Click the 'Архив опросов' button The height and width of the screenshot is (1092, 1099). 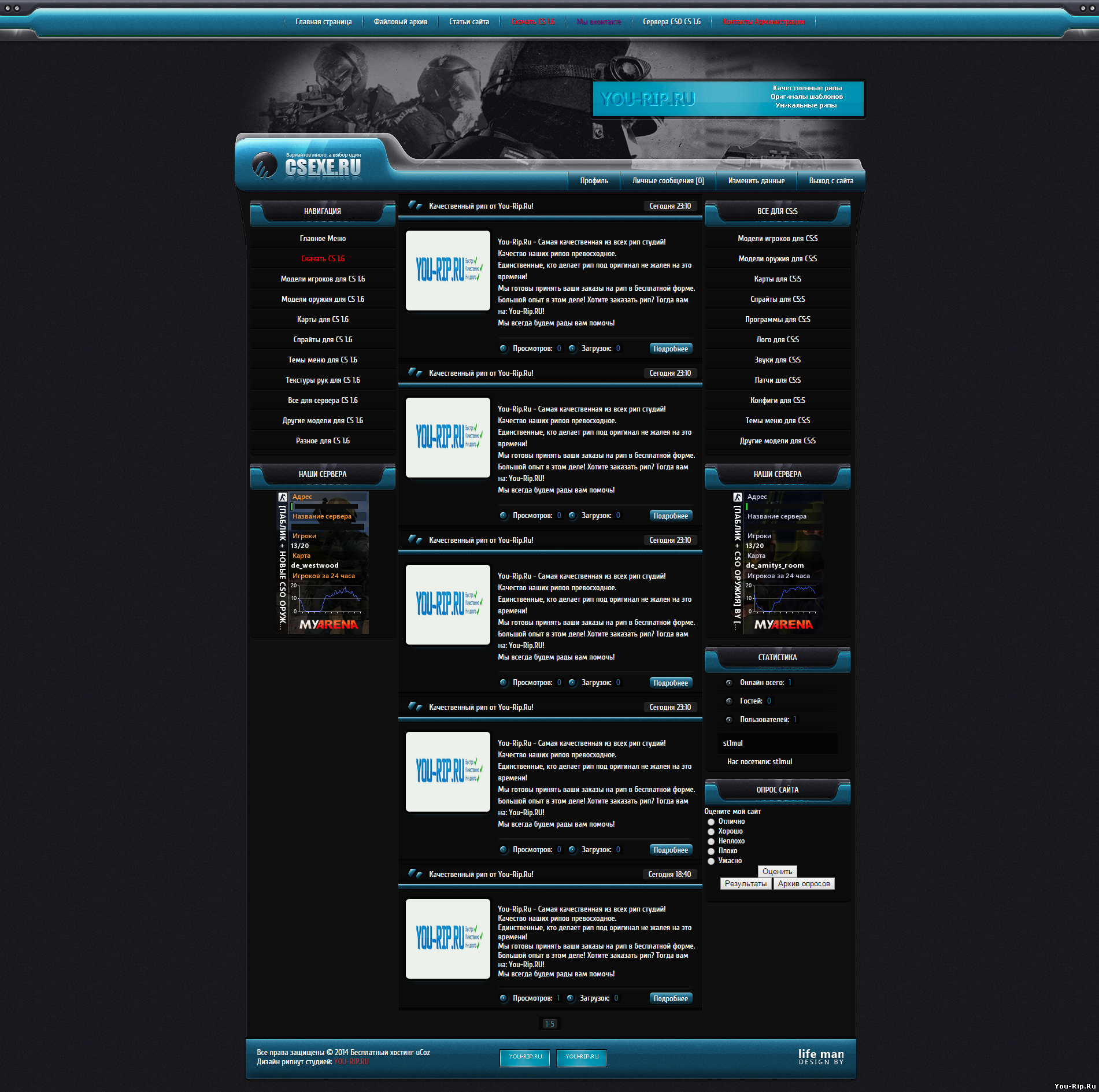point(804,884)
